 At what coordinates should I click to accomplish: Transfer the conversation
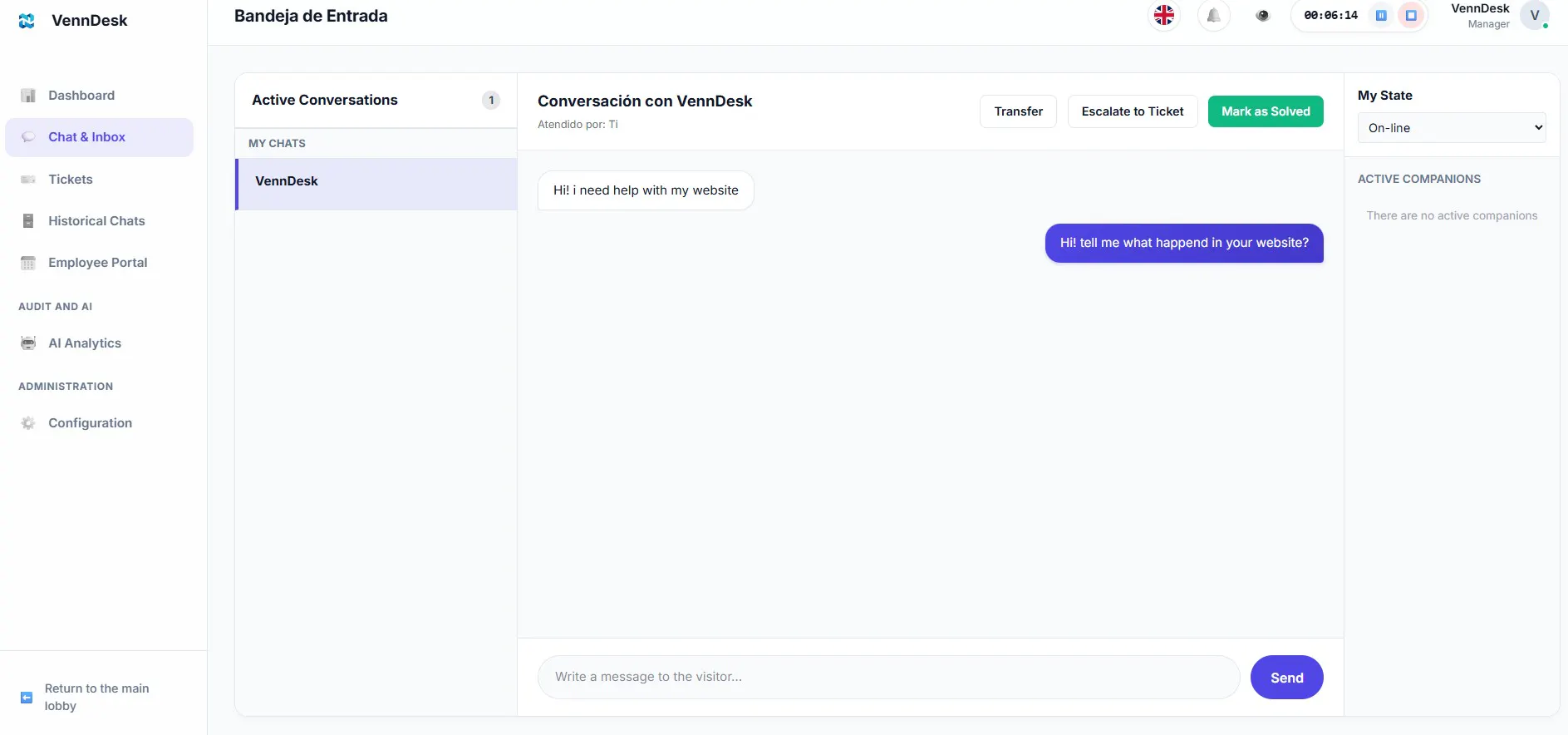tap(1018, 111)
